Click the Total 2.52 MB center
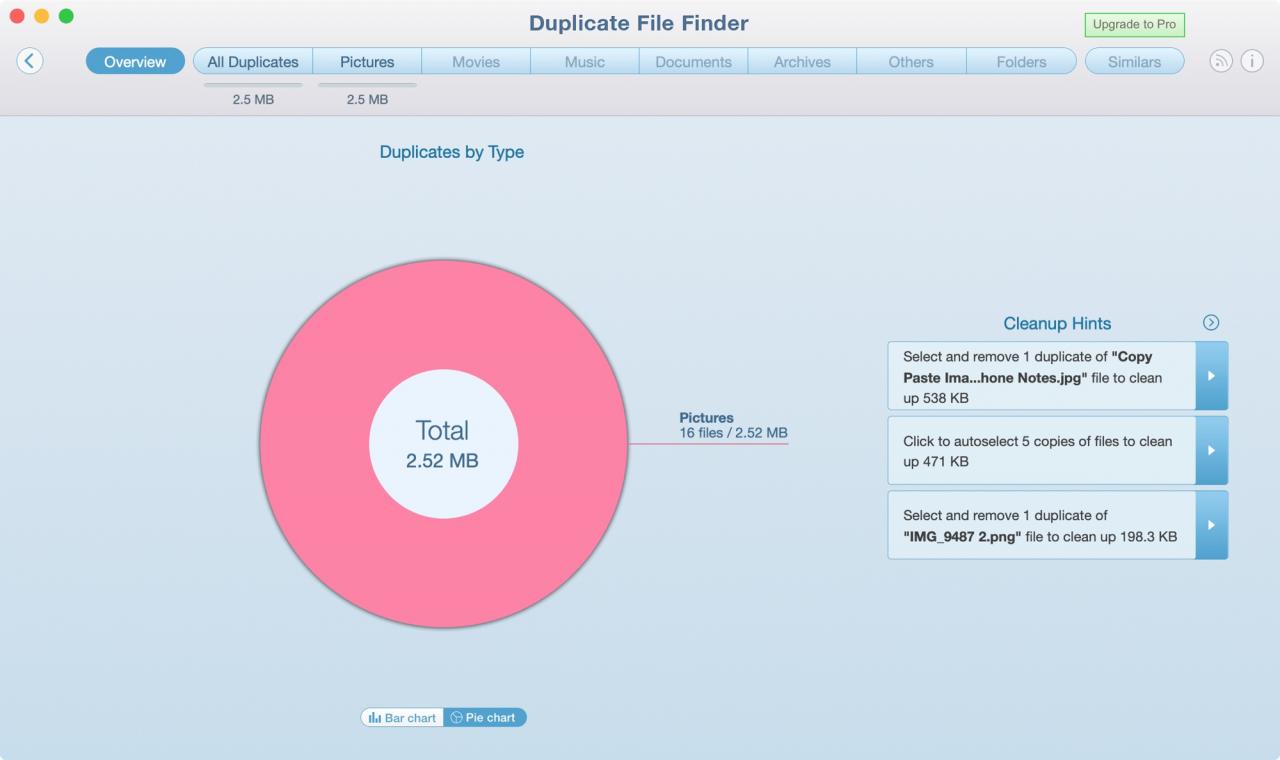The image size is (1280, 760). click(x=443, y=444)
